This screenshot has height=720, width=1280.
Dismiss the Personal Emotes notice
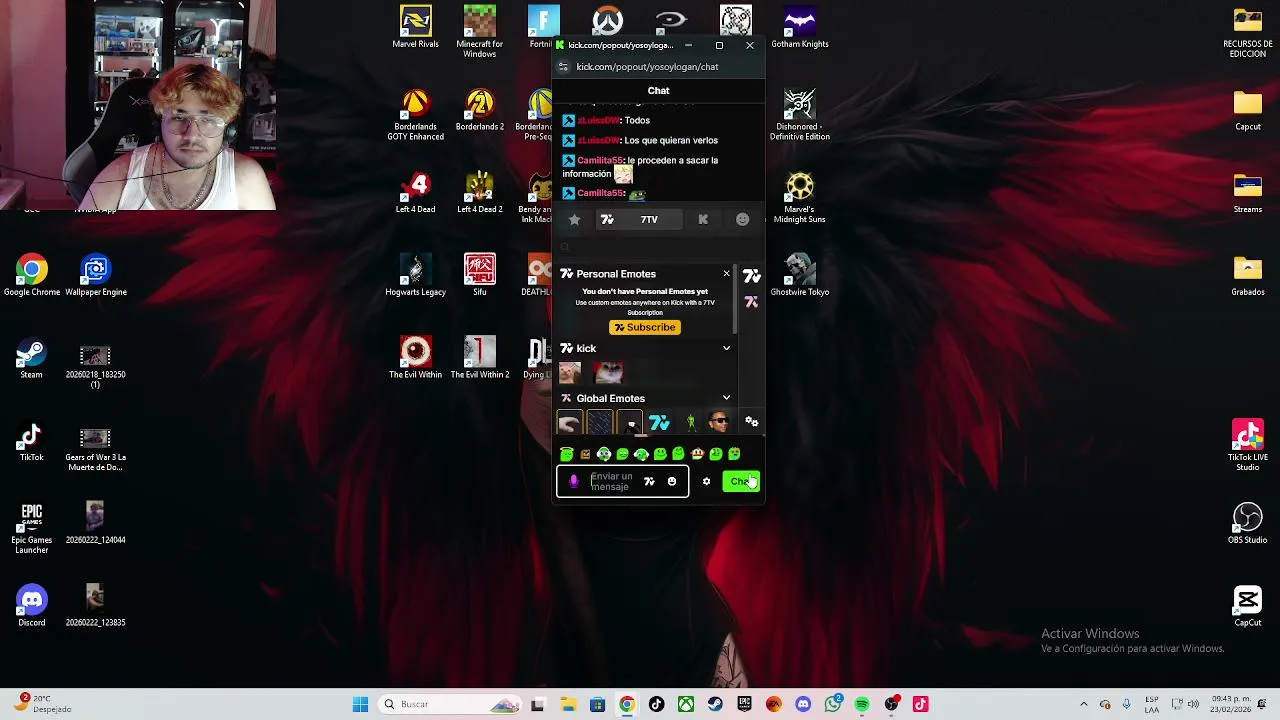(x=726, y=273)
